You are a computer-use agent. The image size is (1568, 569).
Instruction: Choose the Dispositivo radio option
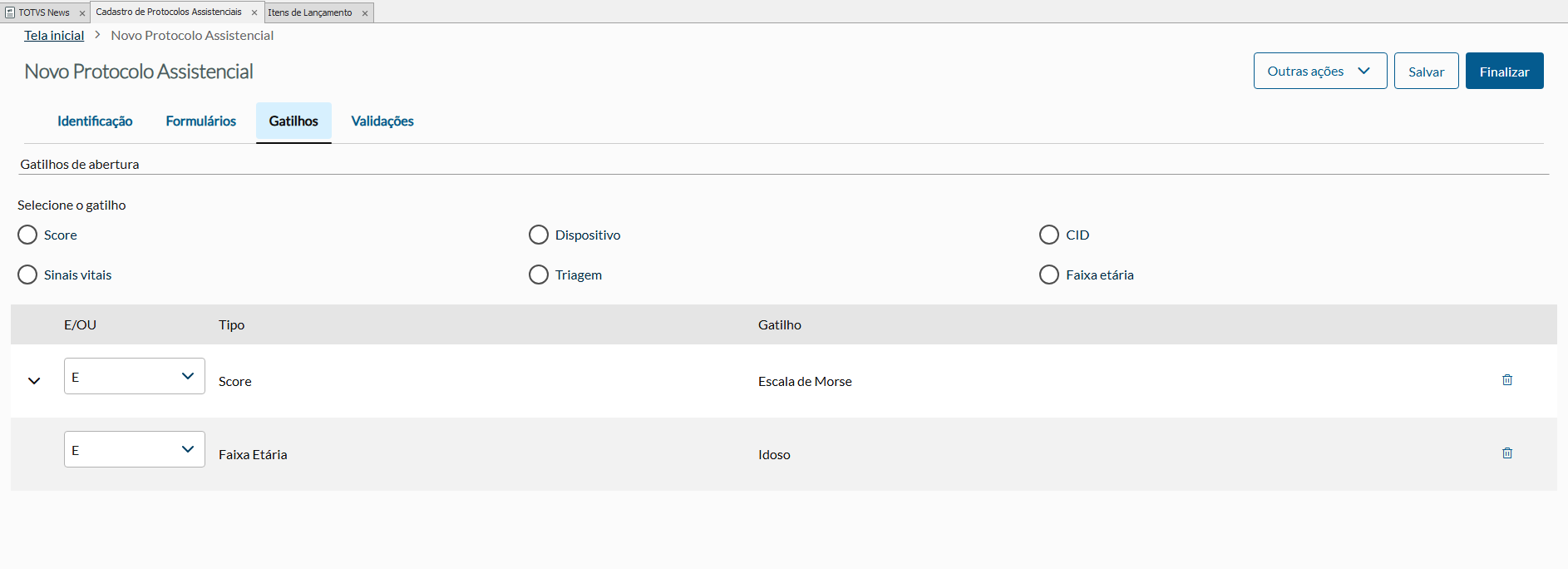tap(539, 235)
